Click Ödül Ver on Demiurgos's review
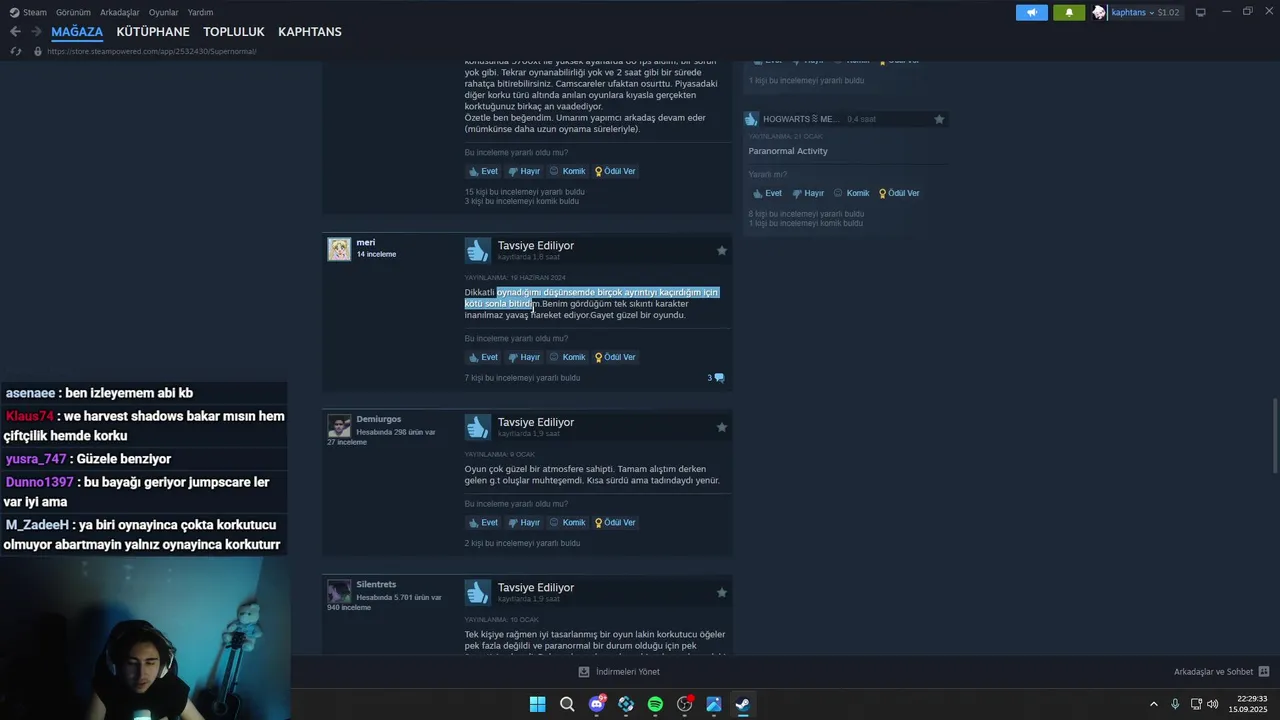 615,522
